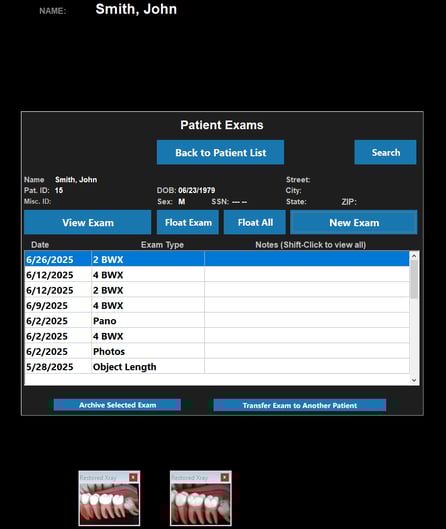Image resolution: width=446 pixels, height=529 pixels.
Task: Click Transfer Exam to Another Patient
Action: pyautogui.click(x=300, y=405)
